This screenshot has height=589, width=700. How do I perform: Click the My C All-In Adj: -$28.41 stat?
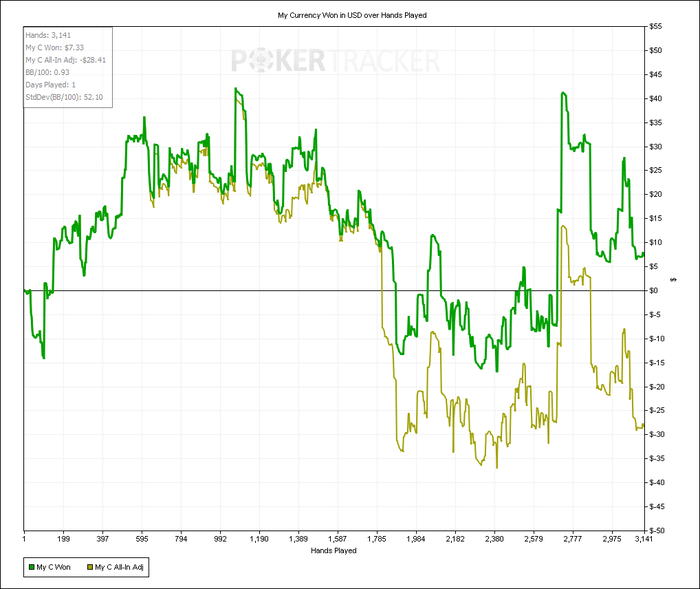[x=66, y=60]
